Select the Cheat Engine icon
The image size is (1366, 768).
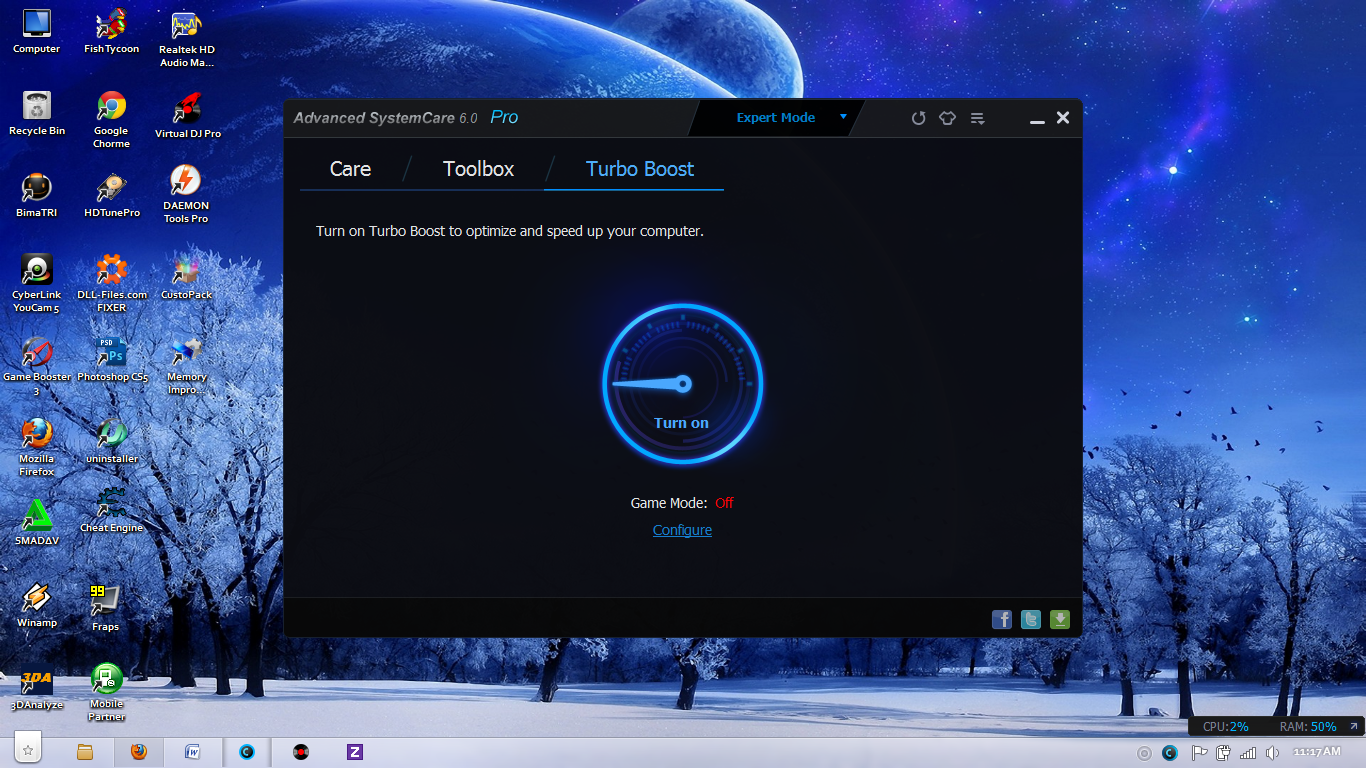tap(111, 510)
